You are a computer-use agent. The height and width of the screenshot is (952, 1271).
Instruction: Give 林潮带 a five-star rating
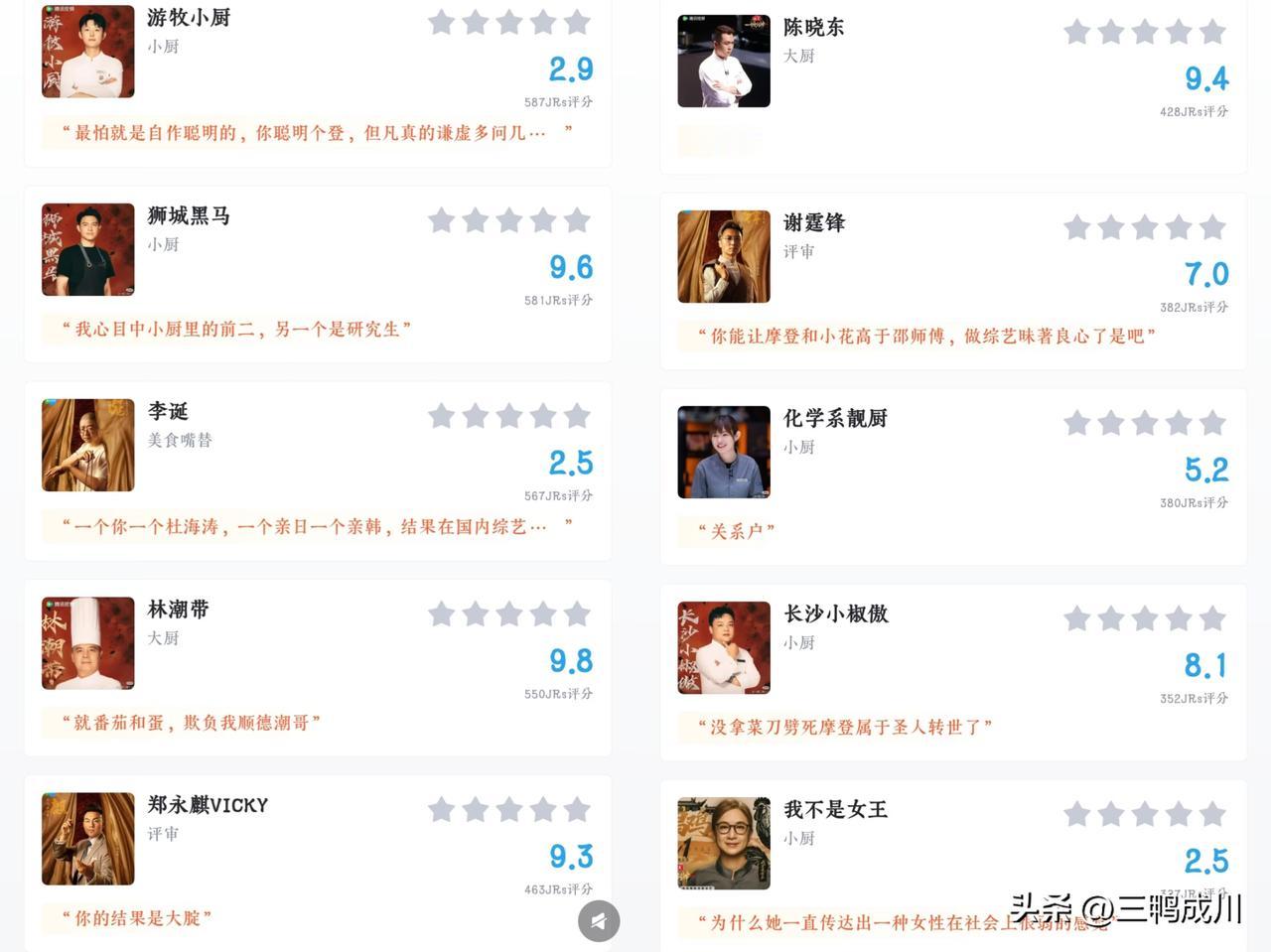click(x=577, y=614)
